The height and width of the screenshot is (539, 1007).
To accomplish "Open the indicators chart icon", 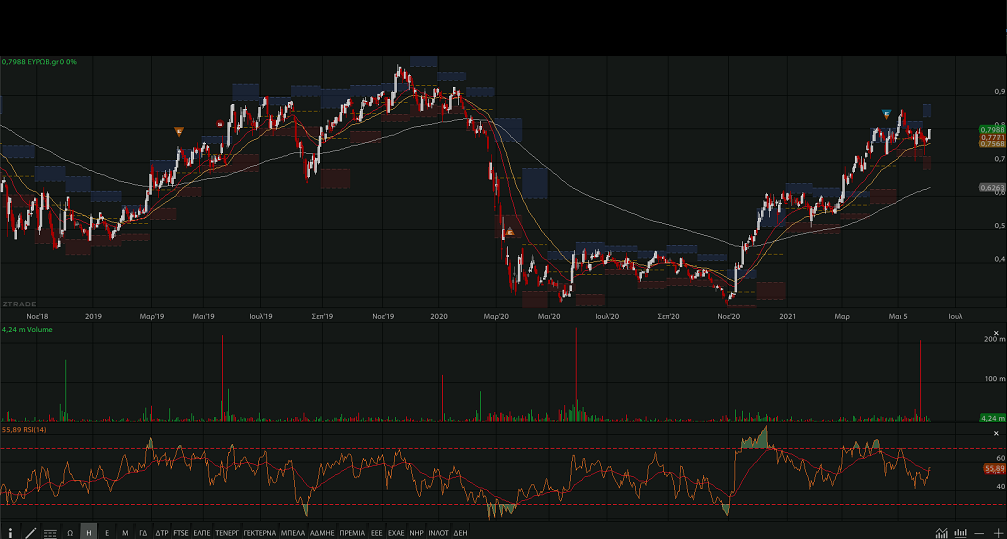I will click(942, 533).
